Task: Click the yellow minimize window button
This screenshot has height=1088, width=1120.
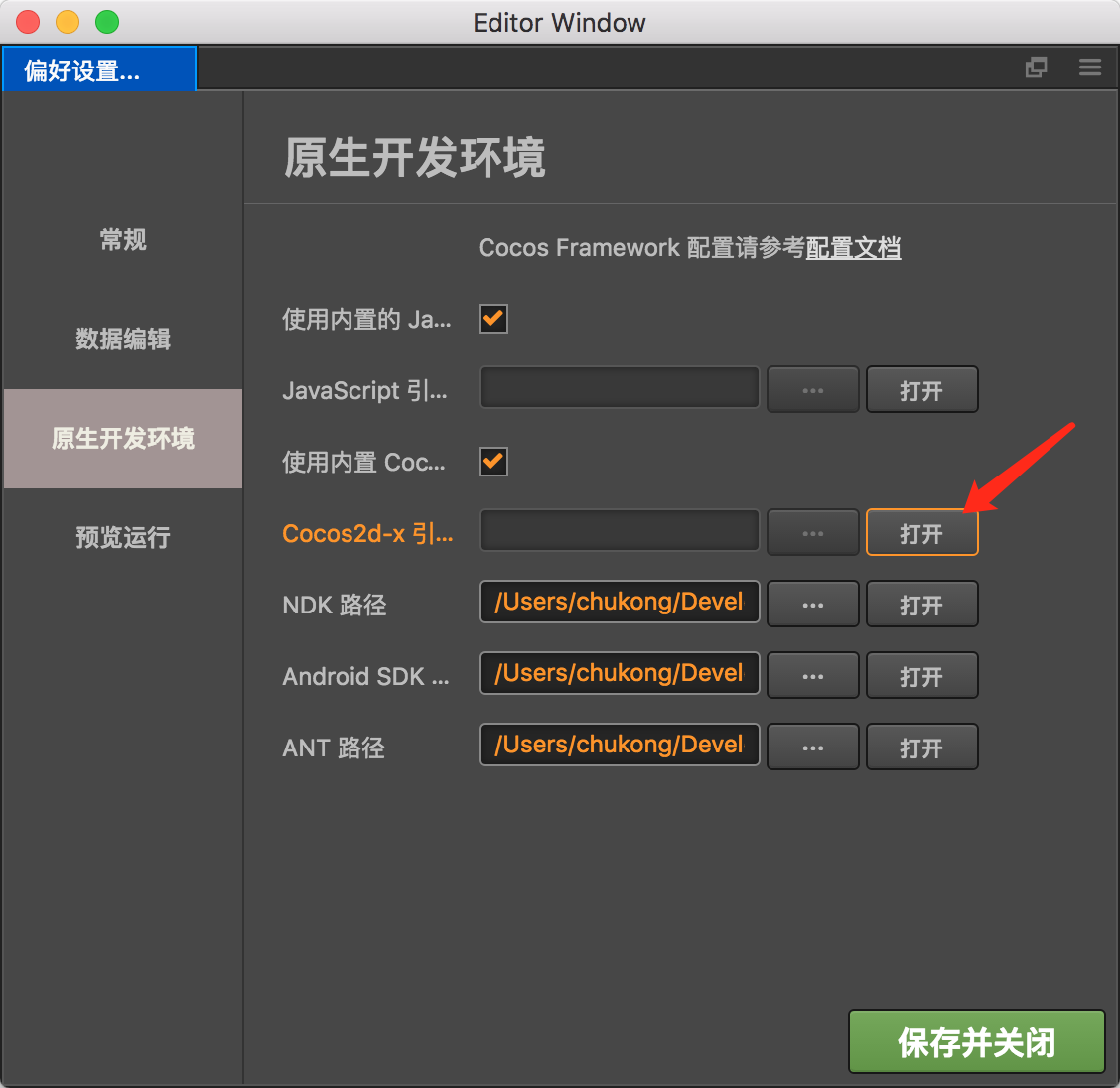Action: (68, 22)
